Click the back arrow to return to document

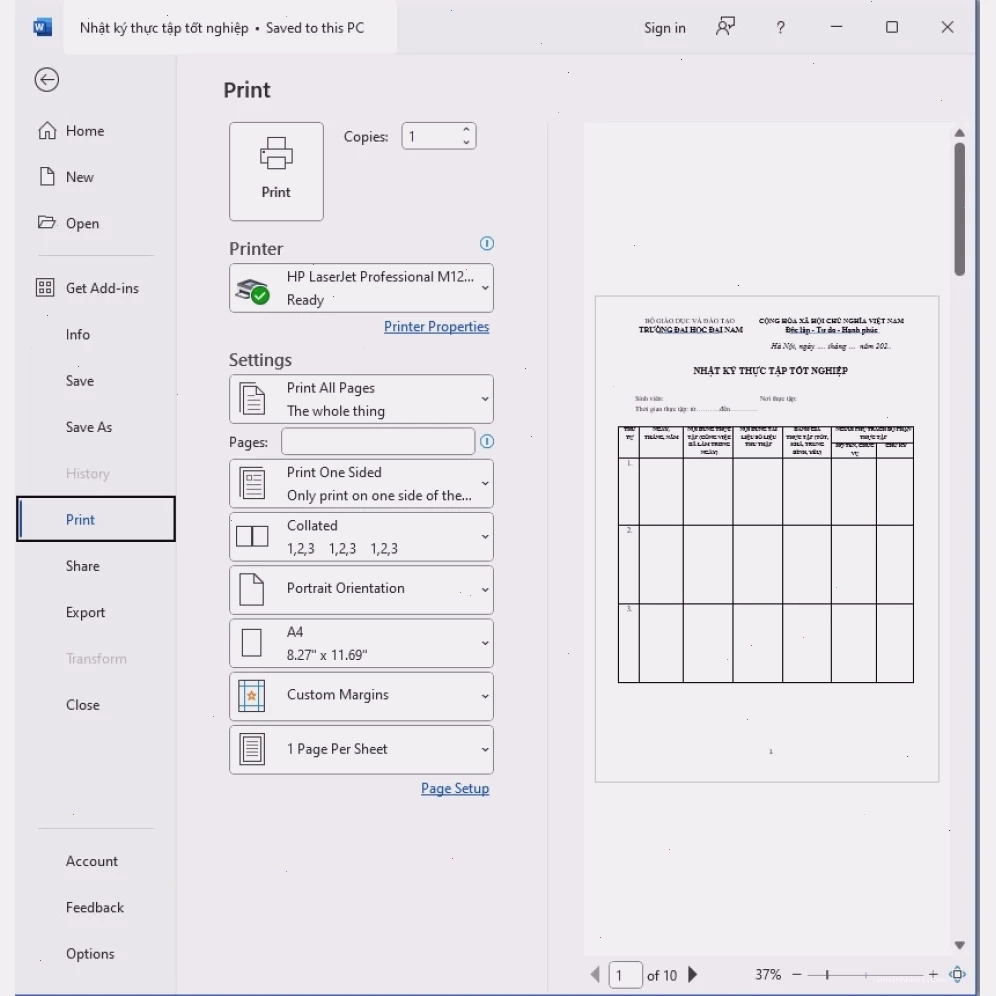(46, 80)
